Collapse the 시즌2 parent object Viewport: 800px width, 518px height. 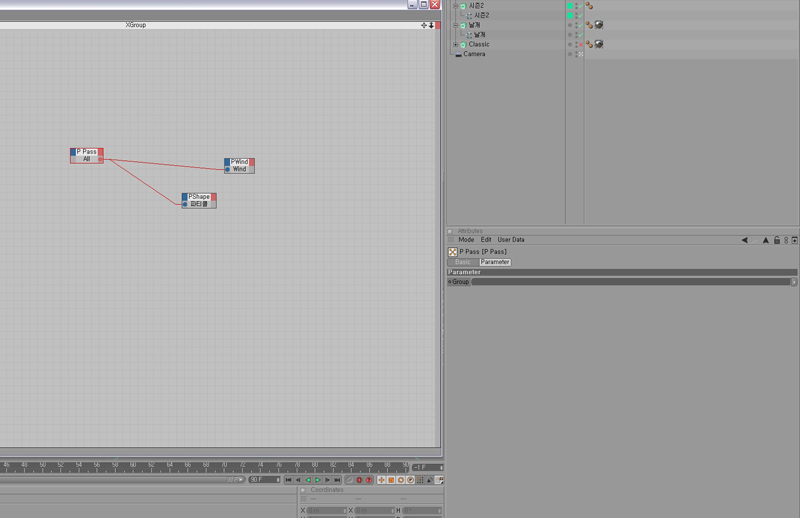click(x=456, y=6)
